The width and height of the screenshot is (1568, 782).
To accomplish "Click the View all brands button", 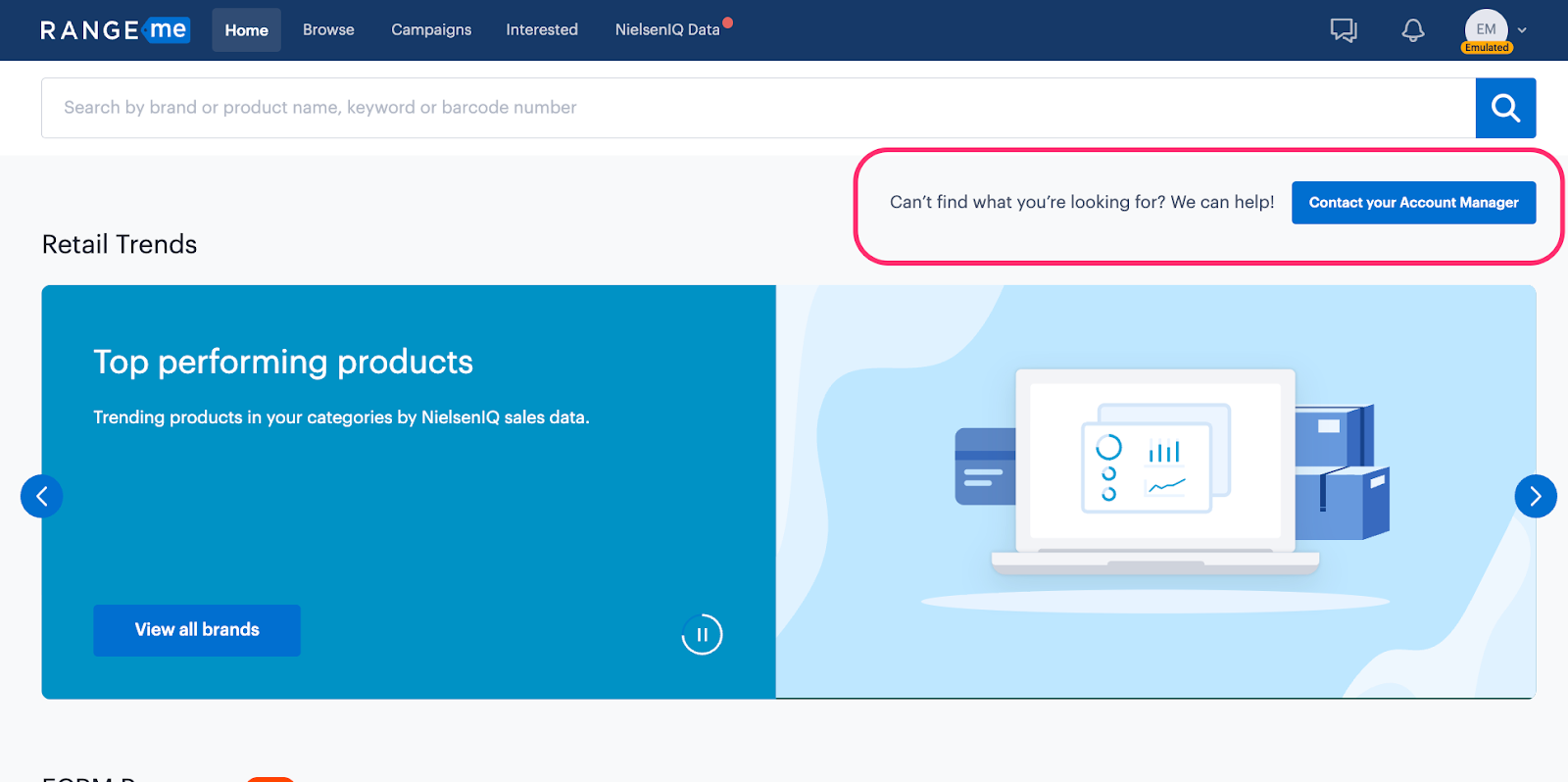I will point(197,630).
